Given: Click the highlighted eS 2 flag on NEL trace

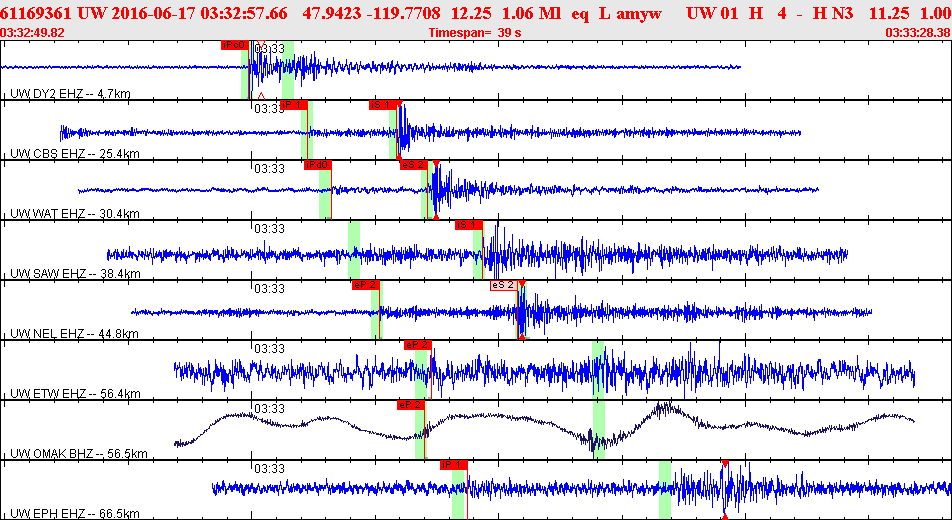Looking at the screenshot, I should pos(503,285).
